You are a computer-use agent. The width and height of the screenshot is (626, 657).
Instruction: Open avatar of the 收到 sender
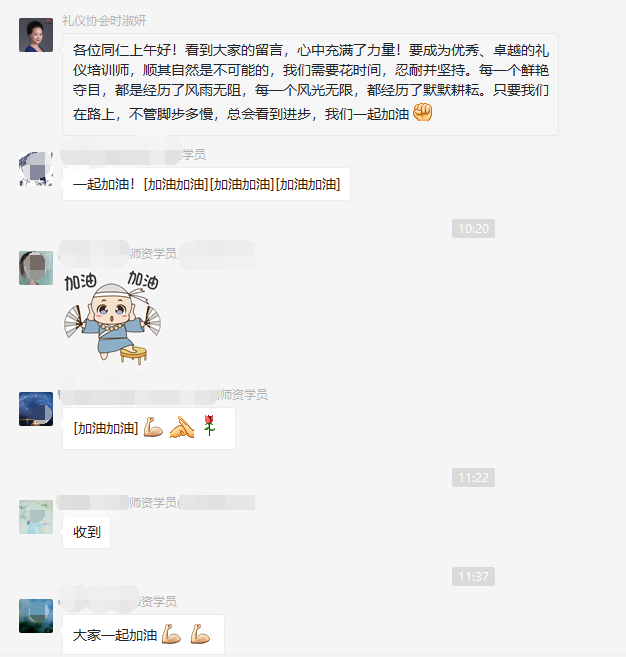pos(36,517)
